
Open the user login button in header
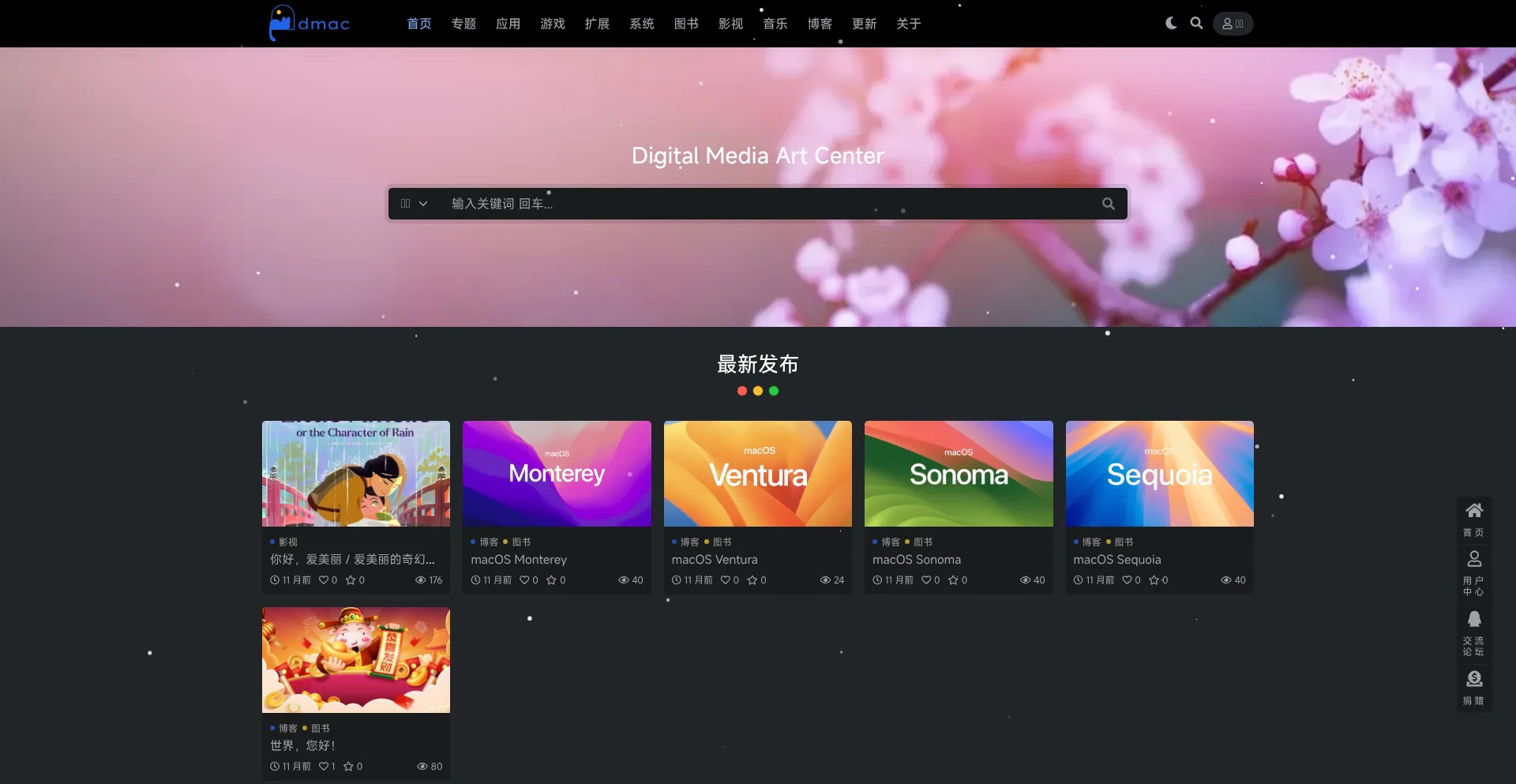1233,24
